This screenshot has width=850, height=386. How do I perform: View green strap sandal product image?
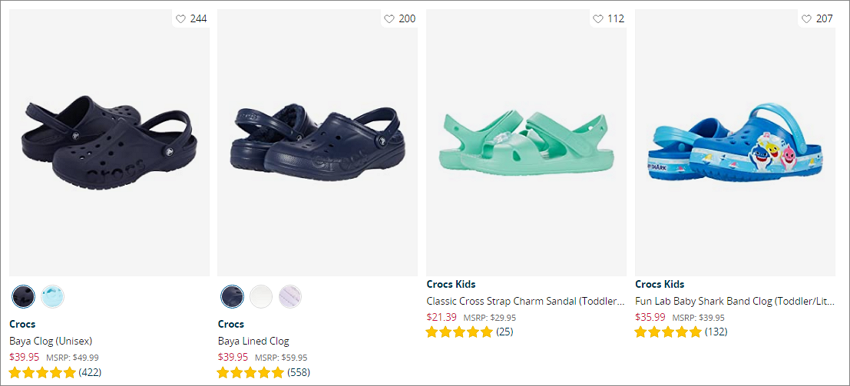526,143
